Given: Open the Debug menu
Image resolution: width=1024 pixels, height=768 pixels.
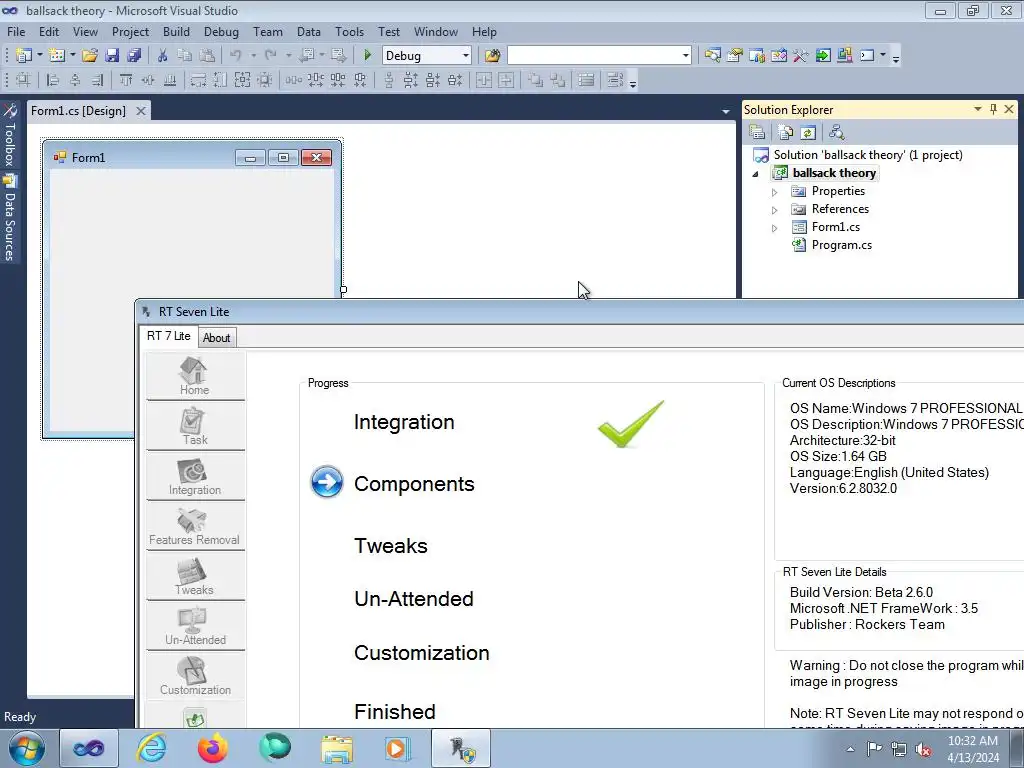Looking at the screenshot, I should (221, 31).
